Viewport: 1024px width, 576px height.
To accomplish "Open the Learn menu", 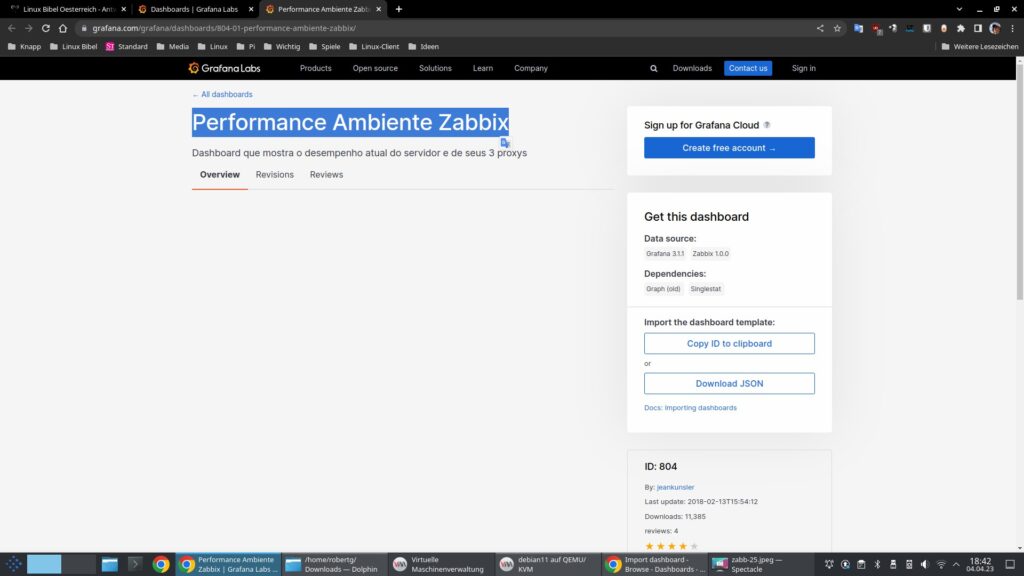I will pyautogui.click(x=483, y=68).
